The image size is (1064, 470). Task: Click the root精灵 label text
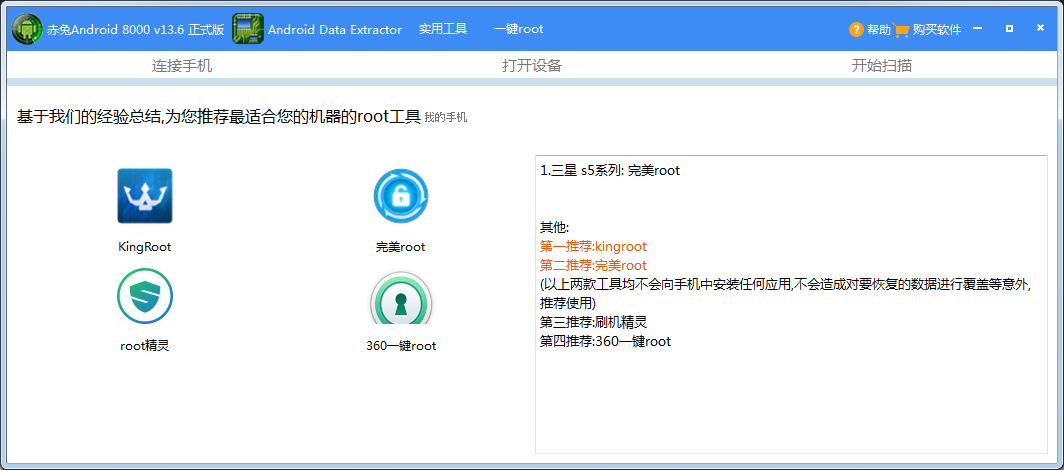145,346
